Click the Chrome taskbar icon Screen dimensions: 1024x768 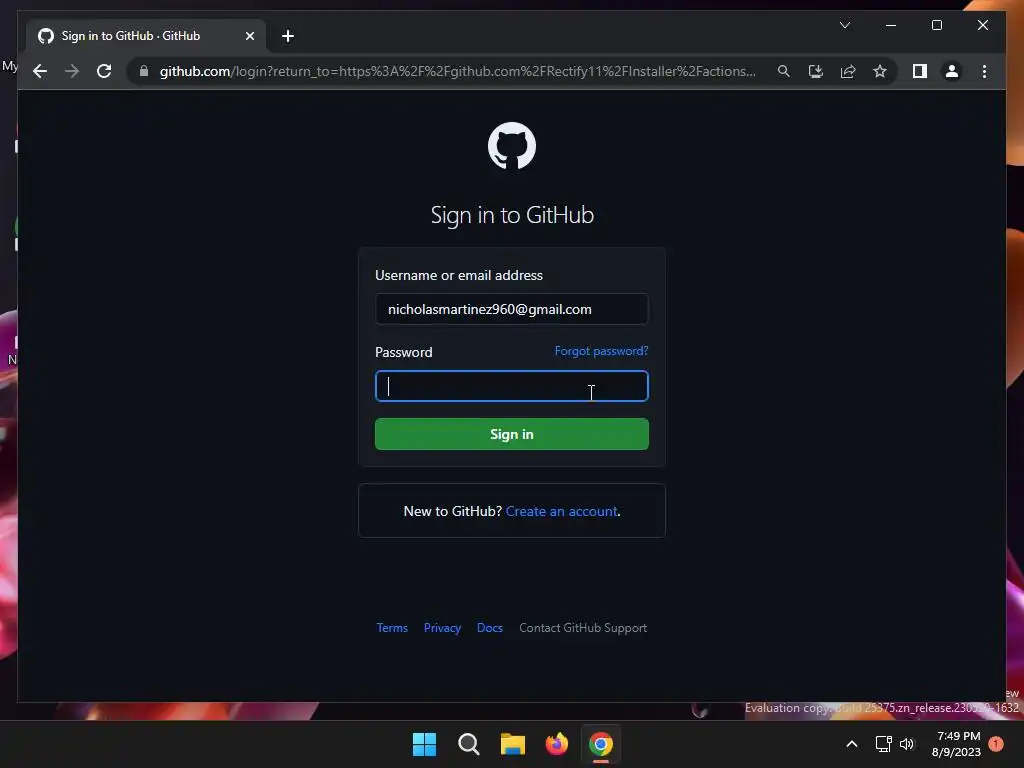pyautogui.click(x=601, y=744)
